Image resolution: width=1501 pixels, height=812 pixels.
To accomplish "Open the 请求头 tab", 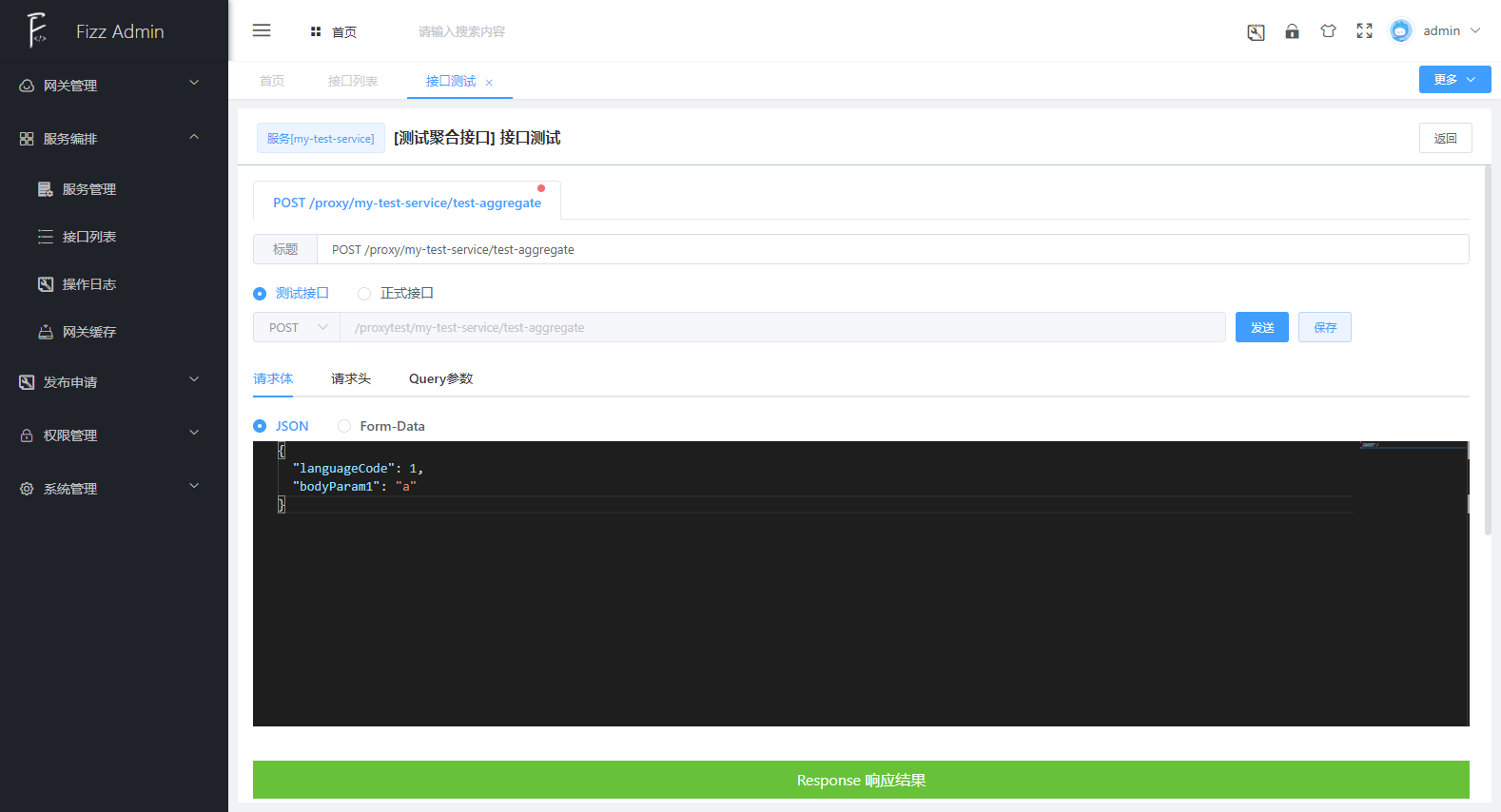I will (x=351, y=378).
